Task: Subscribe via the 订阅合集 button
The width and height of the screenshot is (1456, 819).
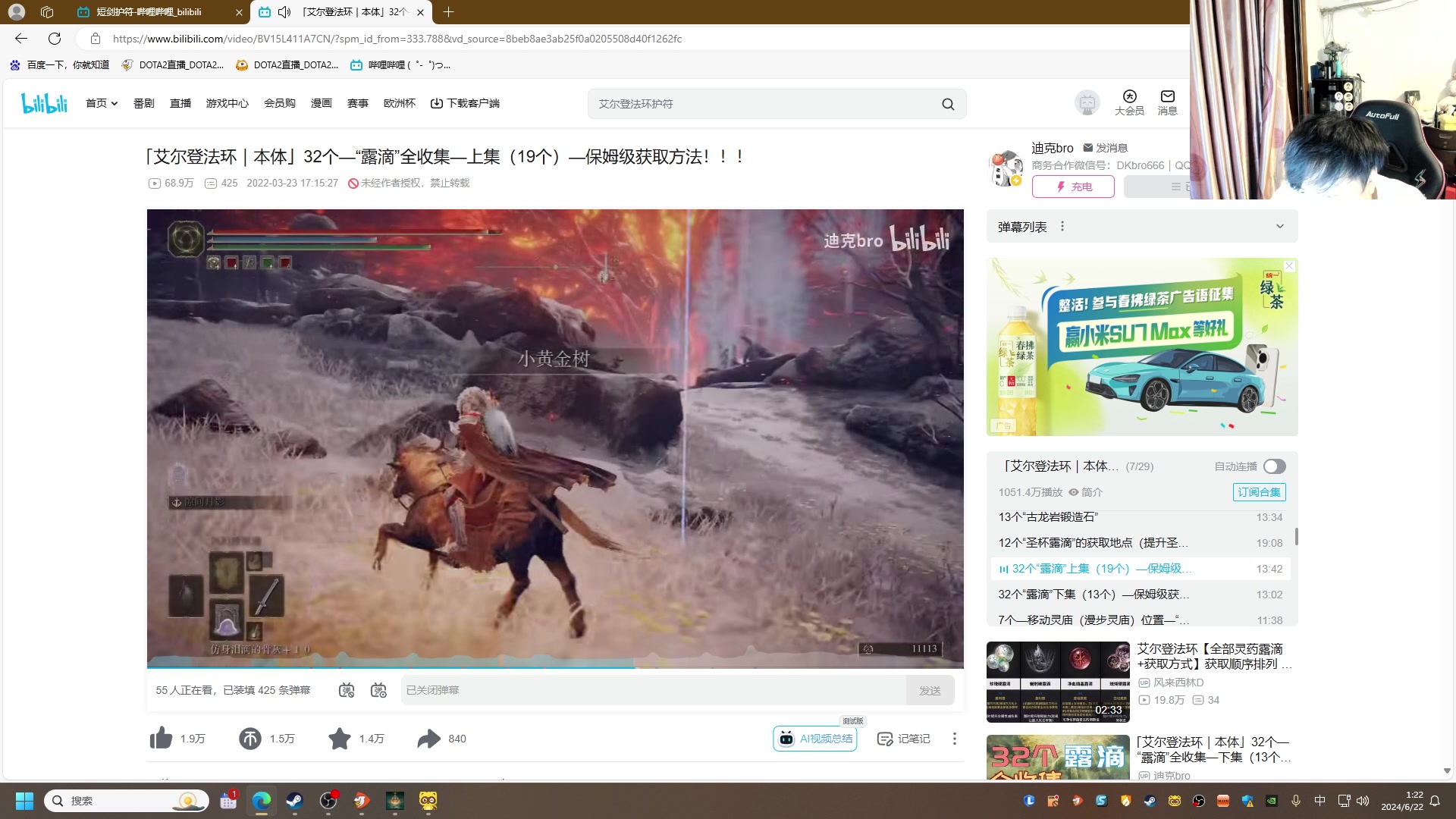Action: click(1259, 491)
